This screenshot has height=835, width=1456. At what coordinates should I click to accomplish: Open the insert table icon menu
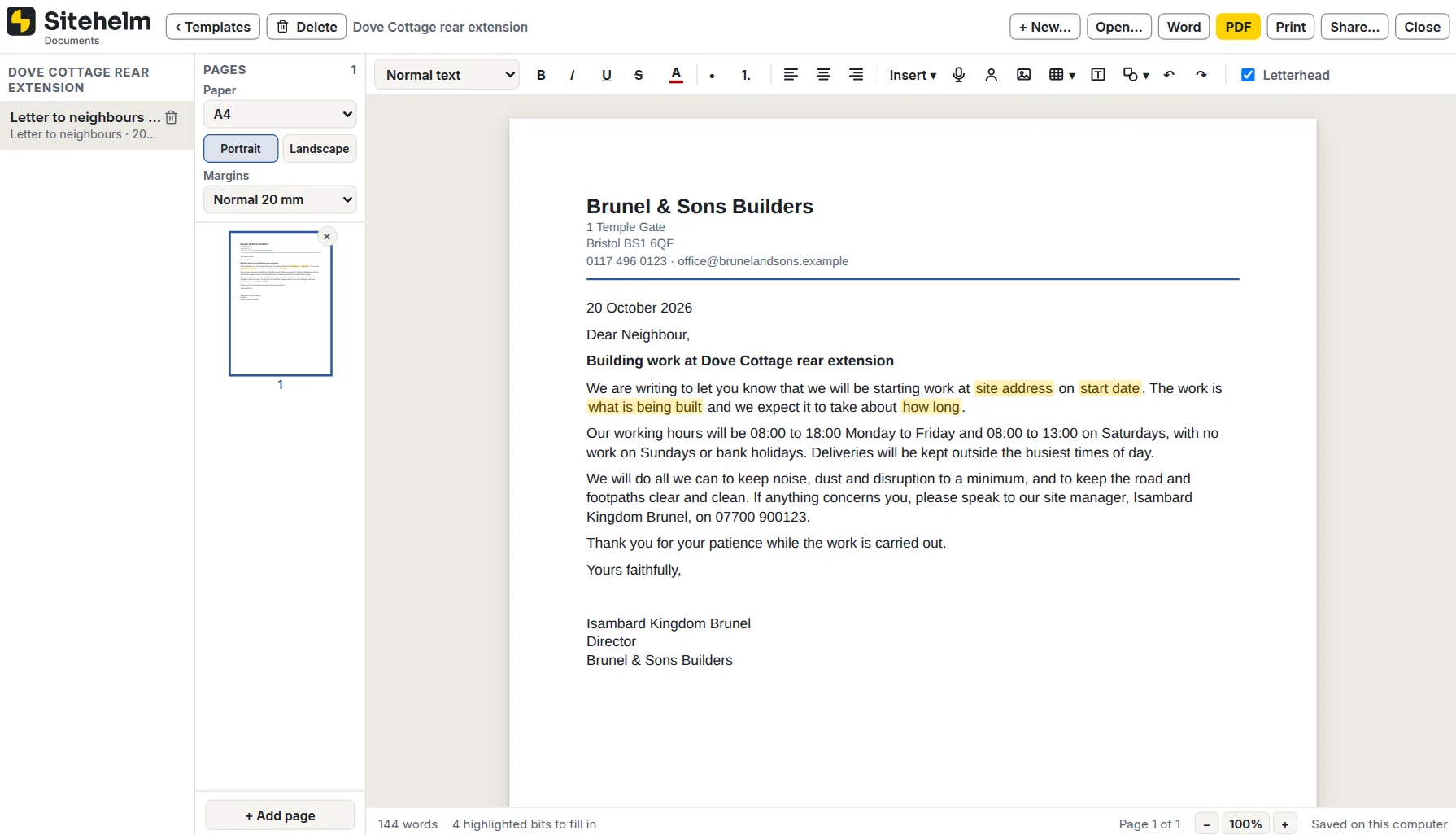(1061, 75)
